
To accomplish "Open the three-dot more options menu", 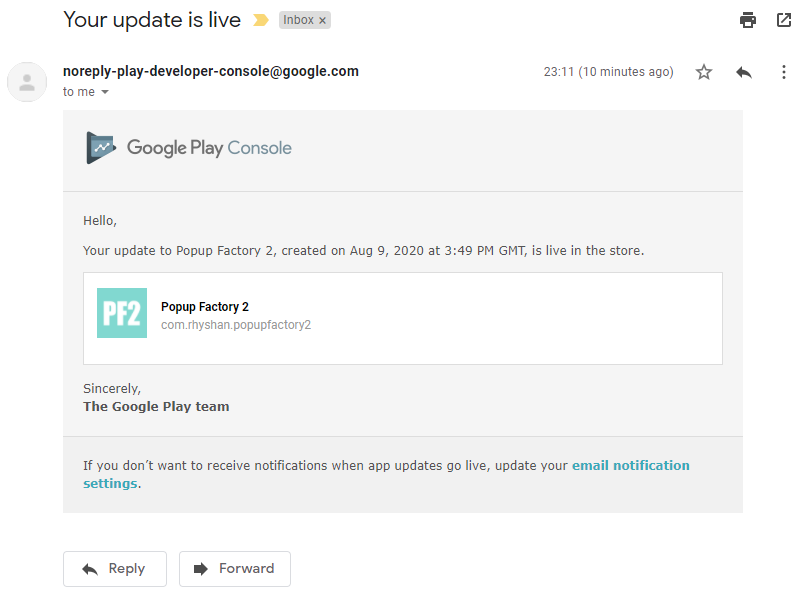I will coord(784,72).
